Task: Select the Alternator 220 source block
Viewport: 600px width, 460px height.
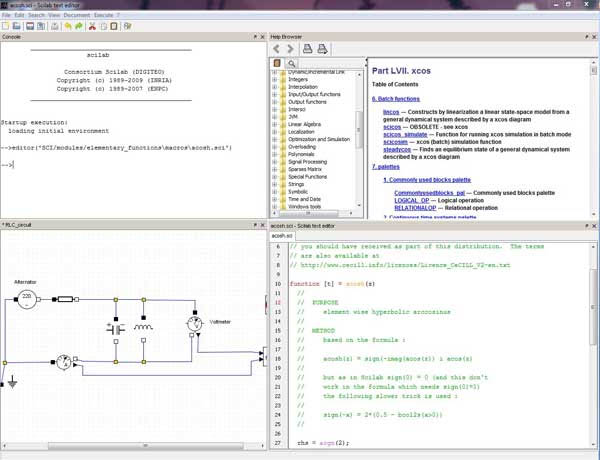Action: coord(27,299)
